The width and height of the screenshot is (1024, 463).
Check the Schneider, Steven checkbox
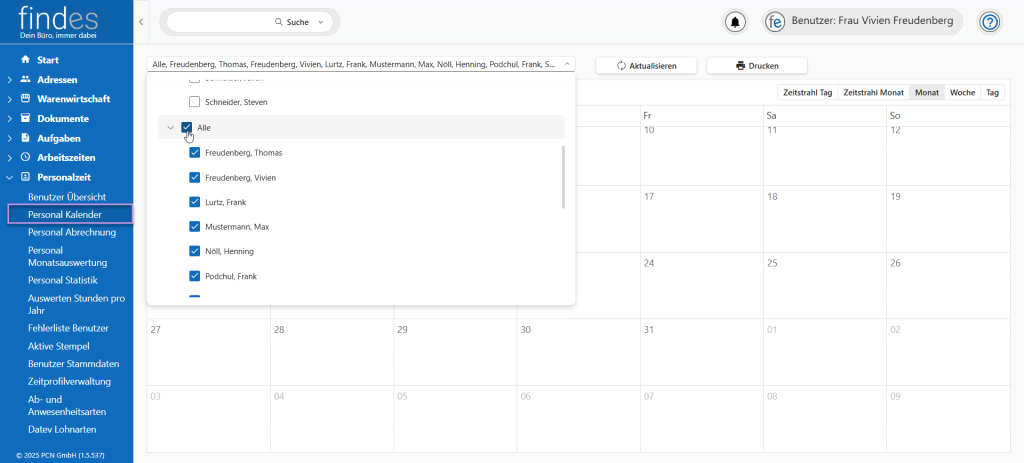pyautogui.click(x=195, y=102)
